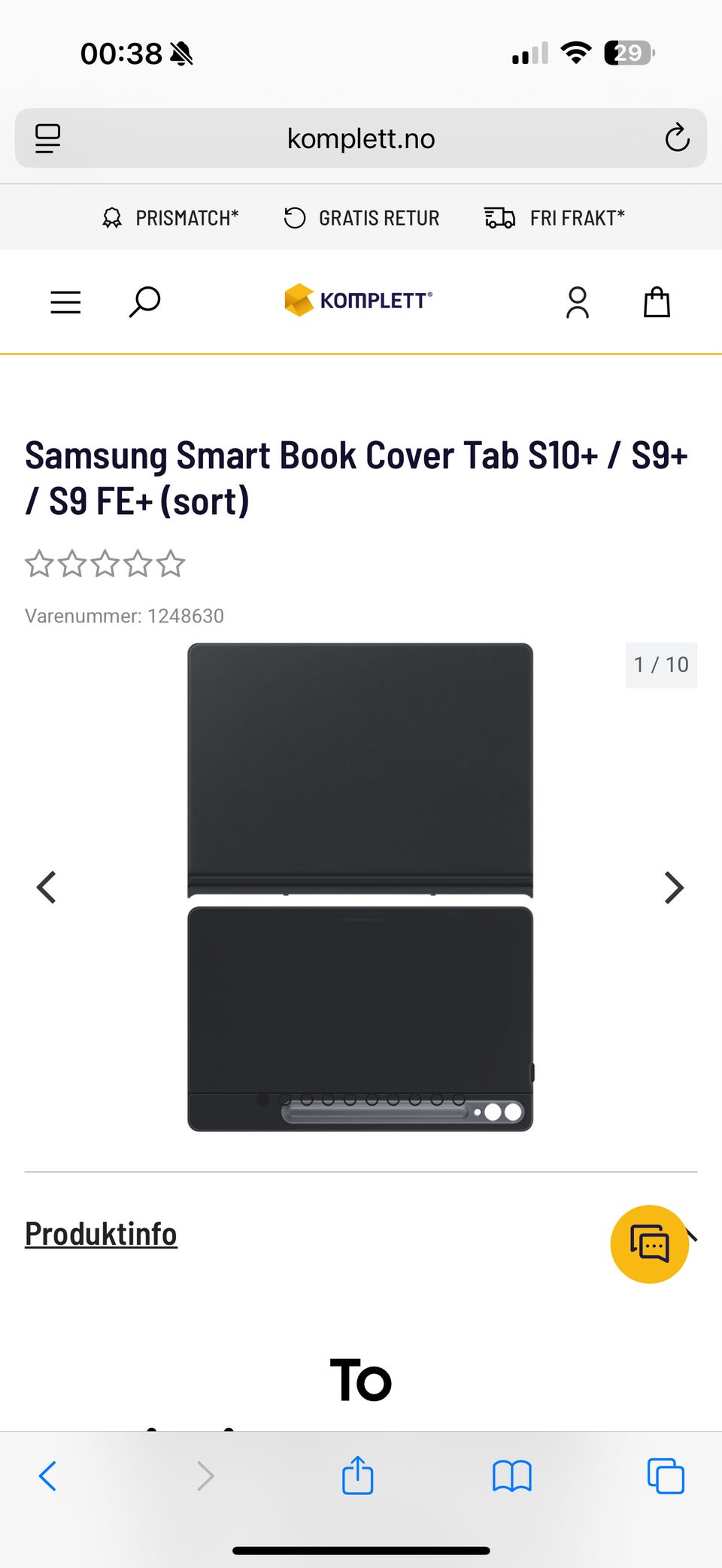The image size is (722, 1568).
Task: Go back to previous page
Action: [x=47, y=1476]
